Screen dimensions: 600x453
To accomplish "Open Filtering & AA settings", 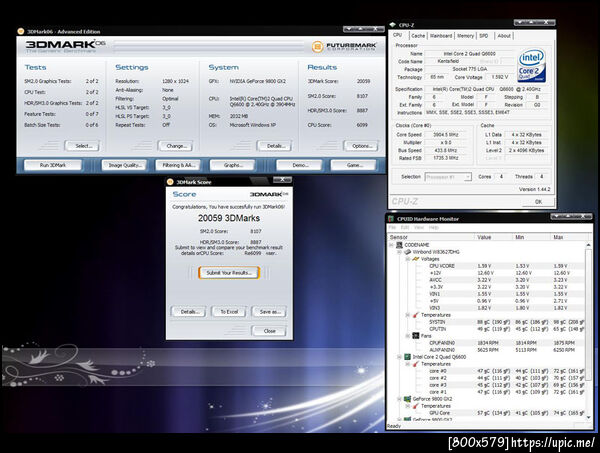I will click(x=178, y=165).
